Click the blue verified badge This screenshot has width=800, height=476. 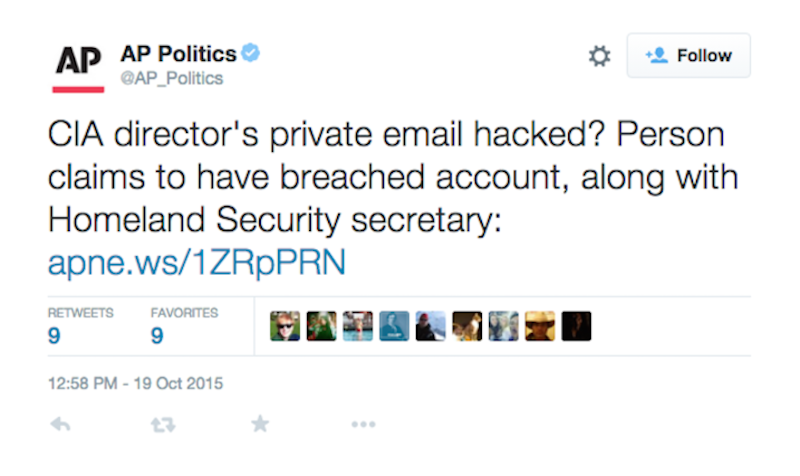(x=251, y=53)
